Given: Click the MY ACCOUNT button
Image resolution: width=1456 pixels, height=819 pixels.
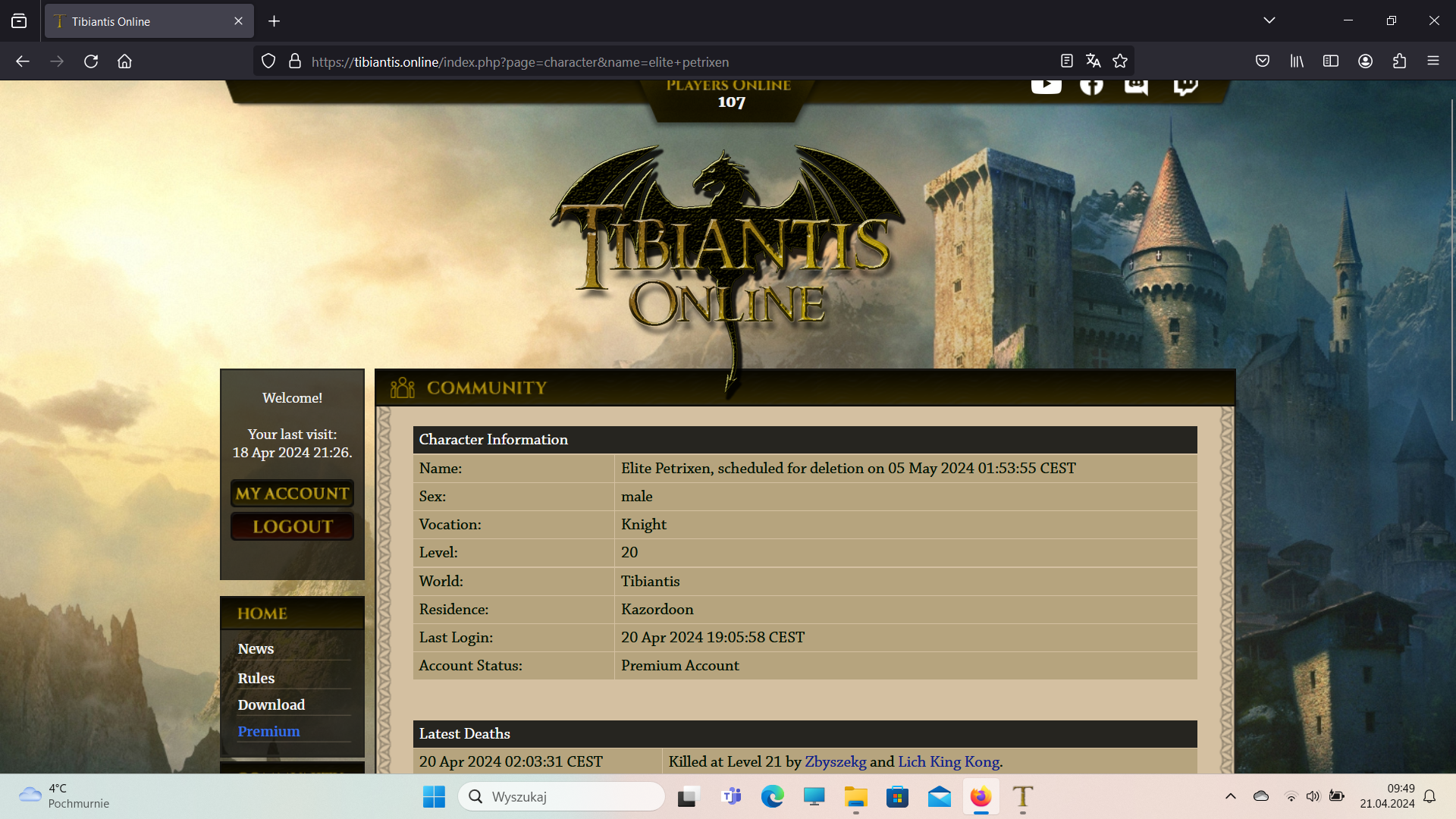Looking at the screenshot, I should tap(292, 494).
